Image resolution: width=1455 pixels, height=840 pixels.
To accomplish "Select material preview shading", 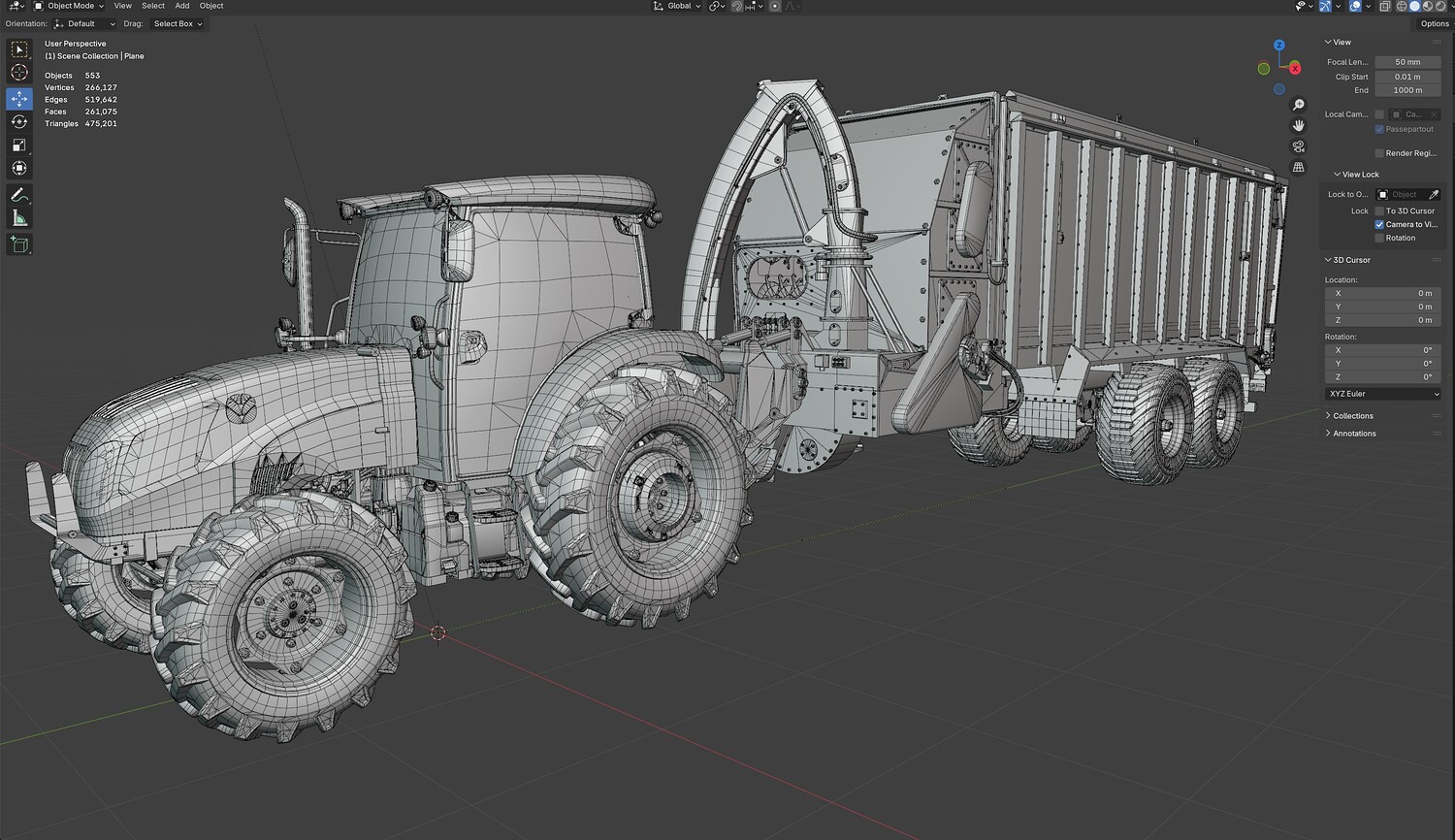I will [x=1427, y=6].
